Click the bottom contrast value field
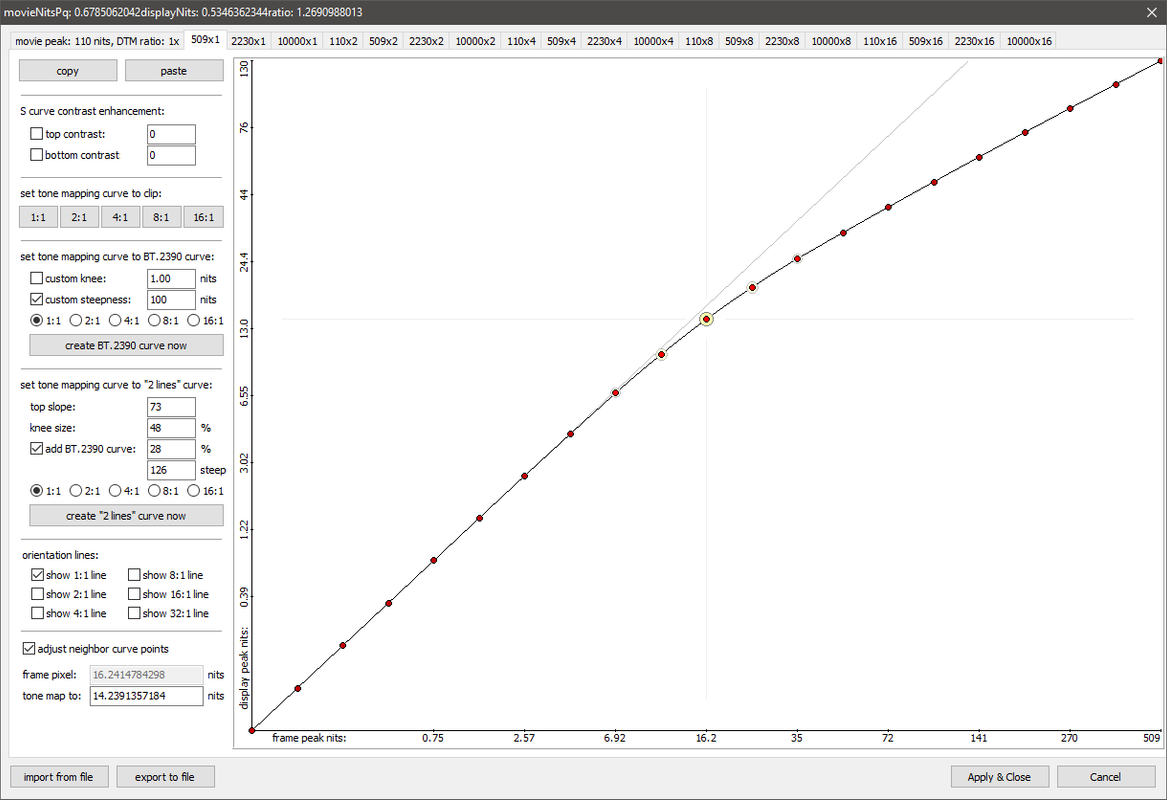 click(171, 155)
